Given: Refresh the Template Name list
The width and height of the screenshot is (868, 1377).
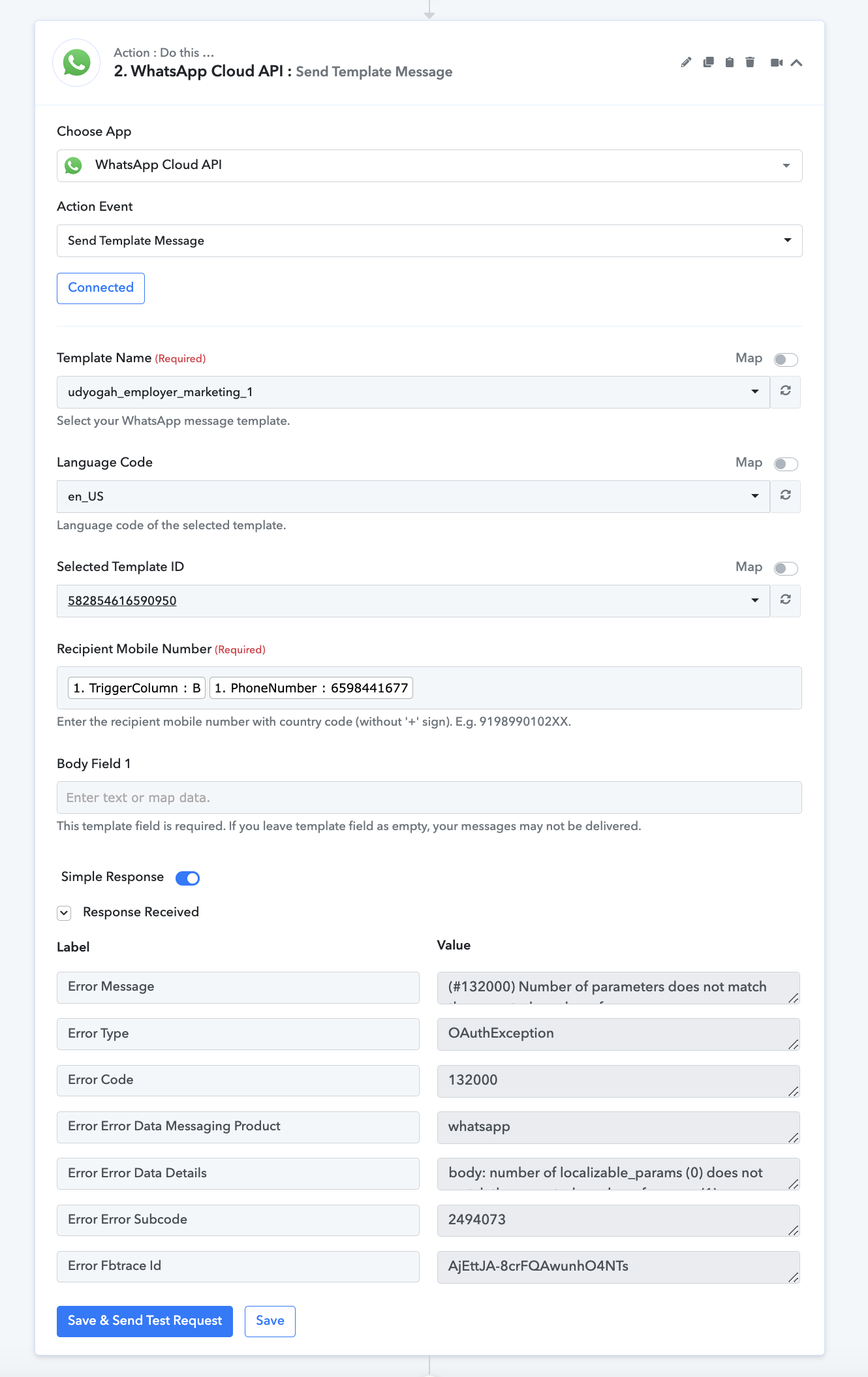Looking at the screenshot, I should coord(786,392).
